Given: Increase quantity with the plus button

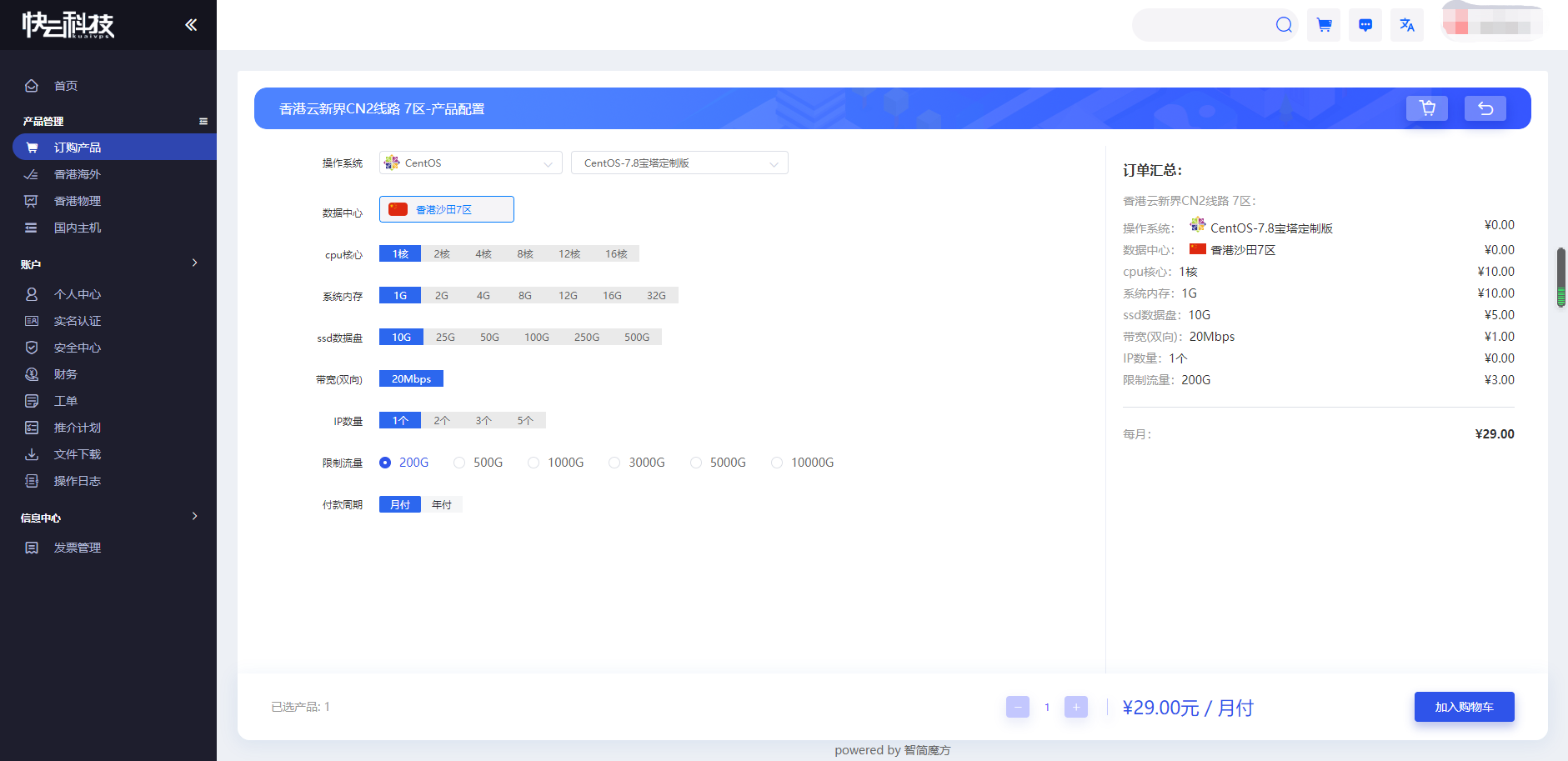Looking at the screenshot, I should 1076,707.
